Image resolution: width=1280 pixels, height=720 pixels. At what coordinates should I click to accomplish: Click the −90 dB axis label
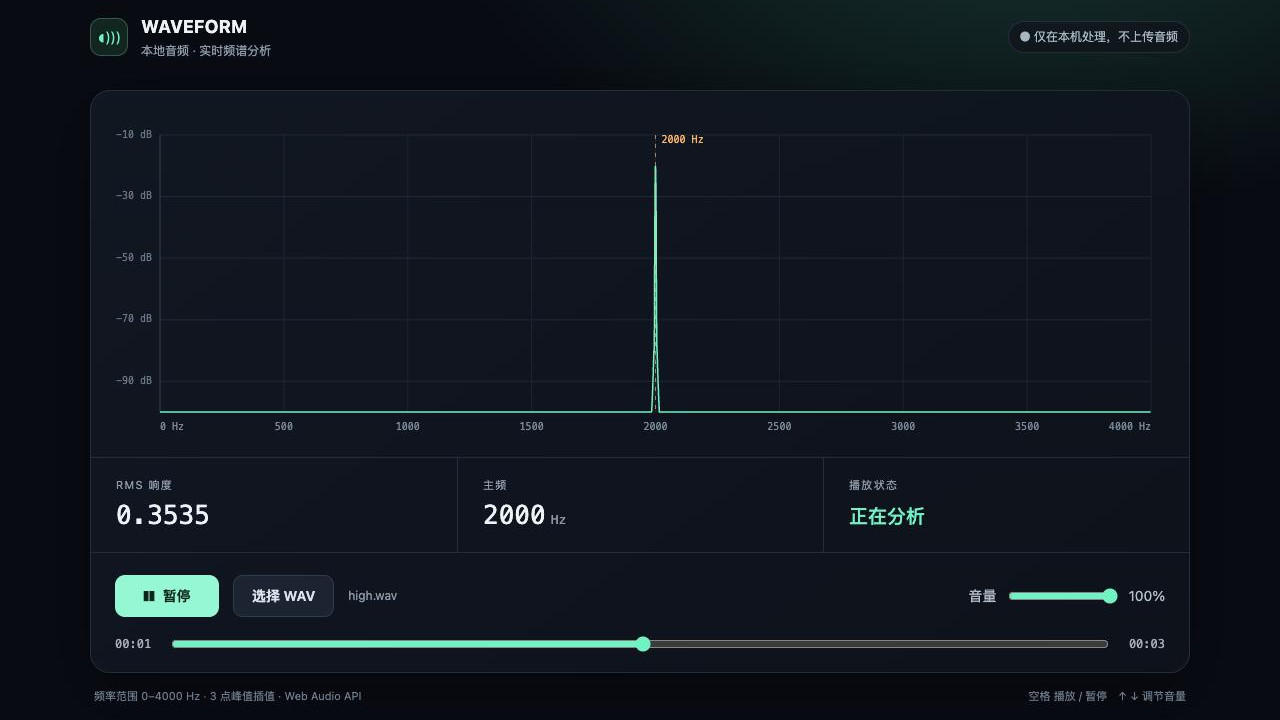coord(134,381)
